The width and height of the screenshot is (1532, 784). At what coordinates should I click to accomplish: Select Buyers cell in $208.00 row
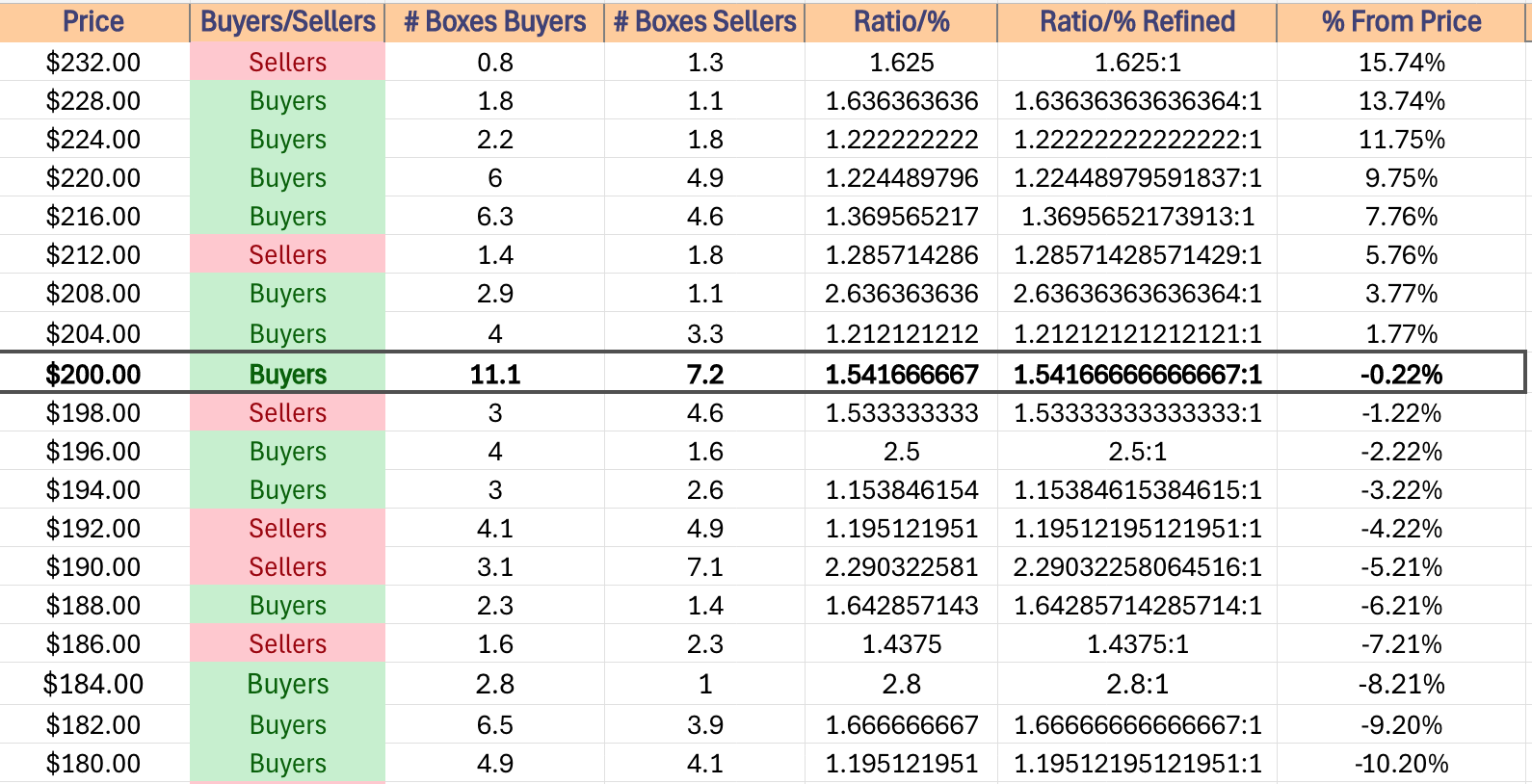(287, 294)
